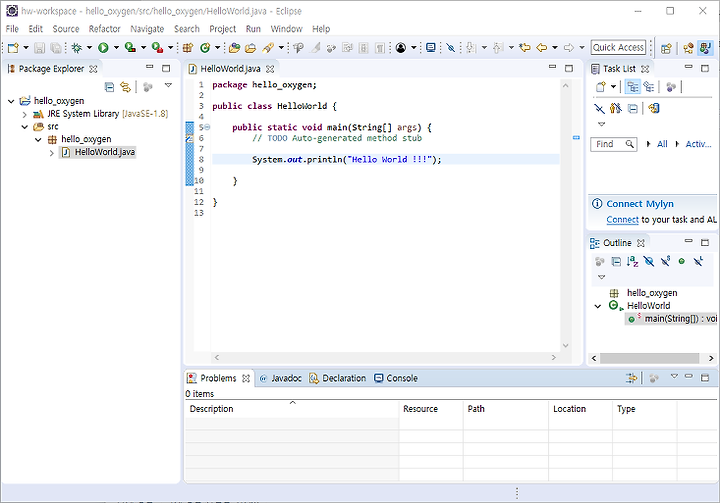The image size is (720, 503).
Task: Click the New file wizard icon
Action: tap(13, 47)
